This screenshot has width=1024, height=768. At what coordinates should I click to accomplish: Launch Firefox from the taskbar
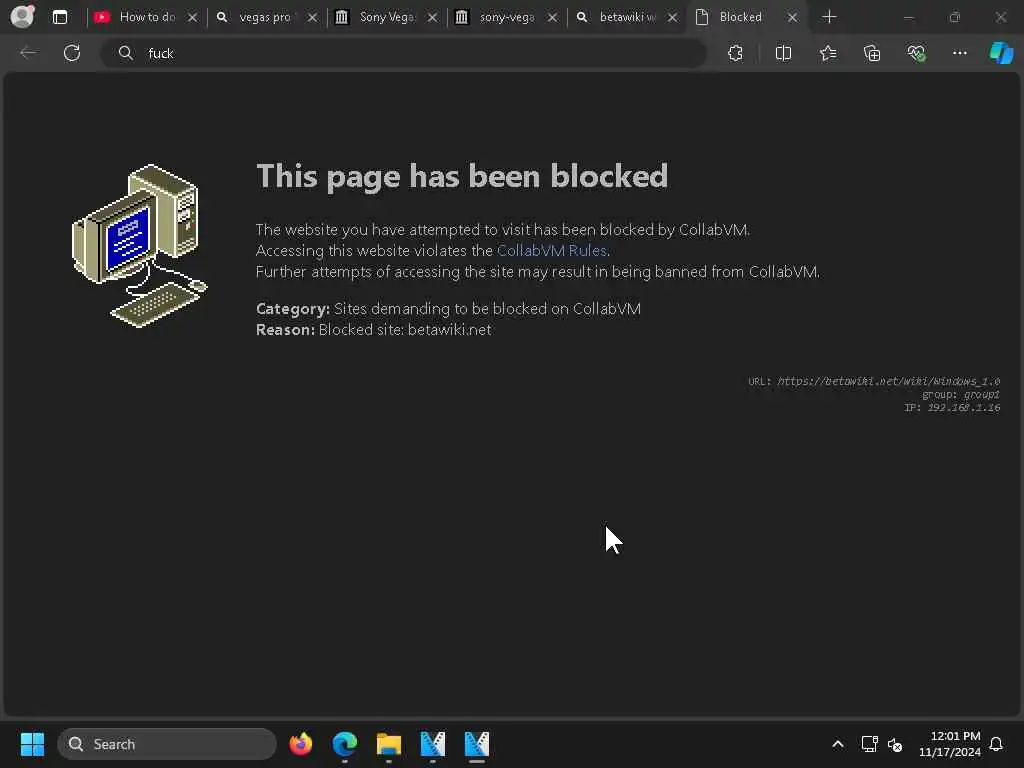[x=300, y=744]
